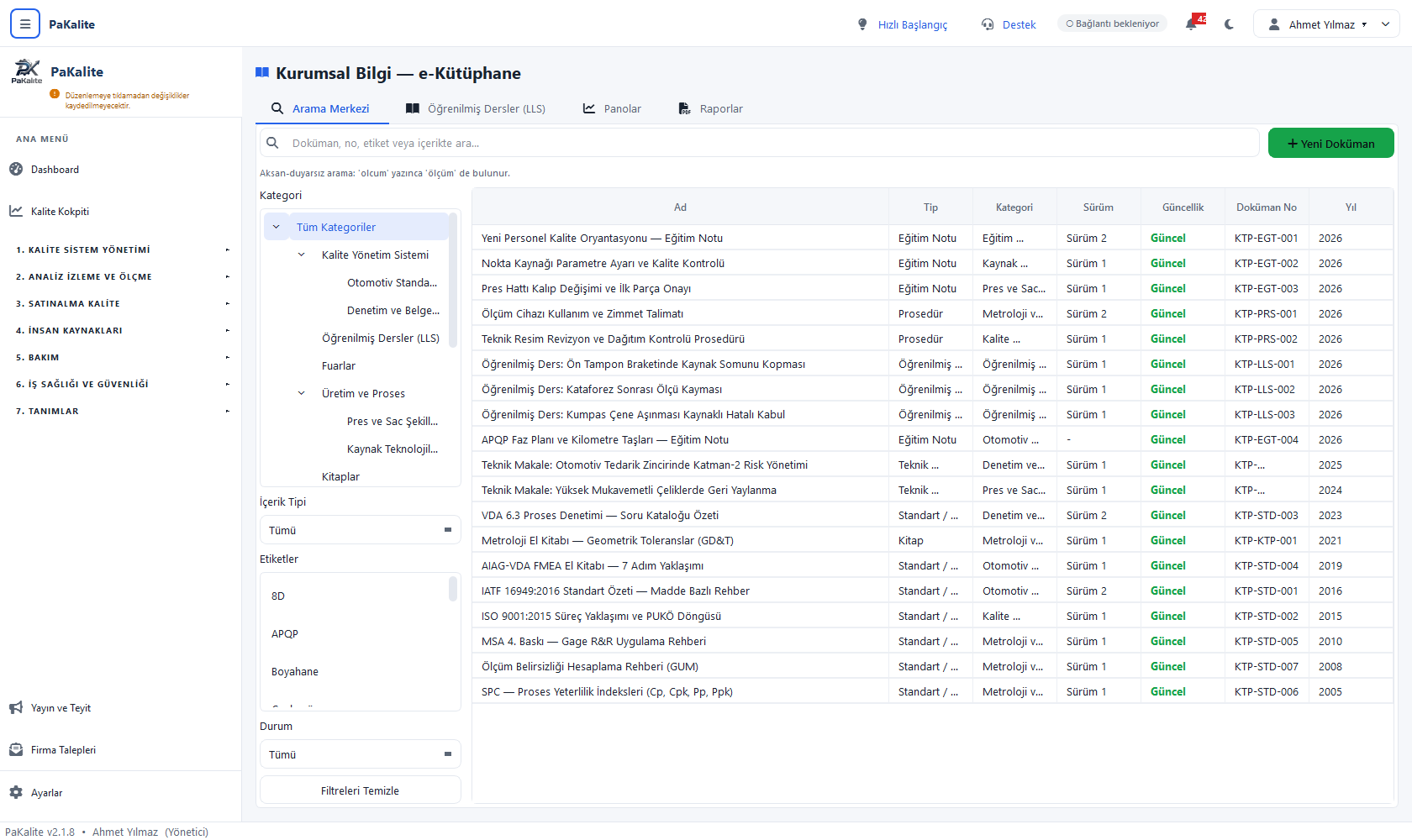Toggle the hamburger sidebar menu button

tap(25, 24)
